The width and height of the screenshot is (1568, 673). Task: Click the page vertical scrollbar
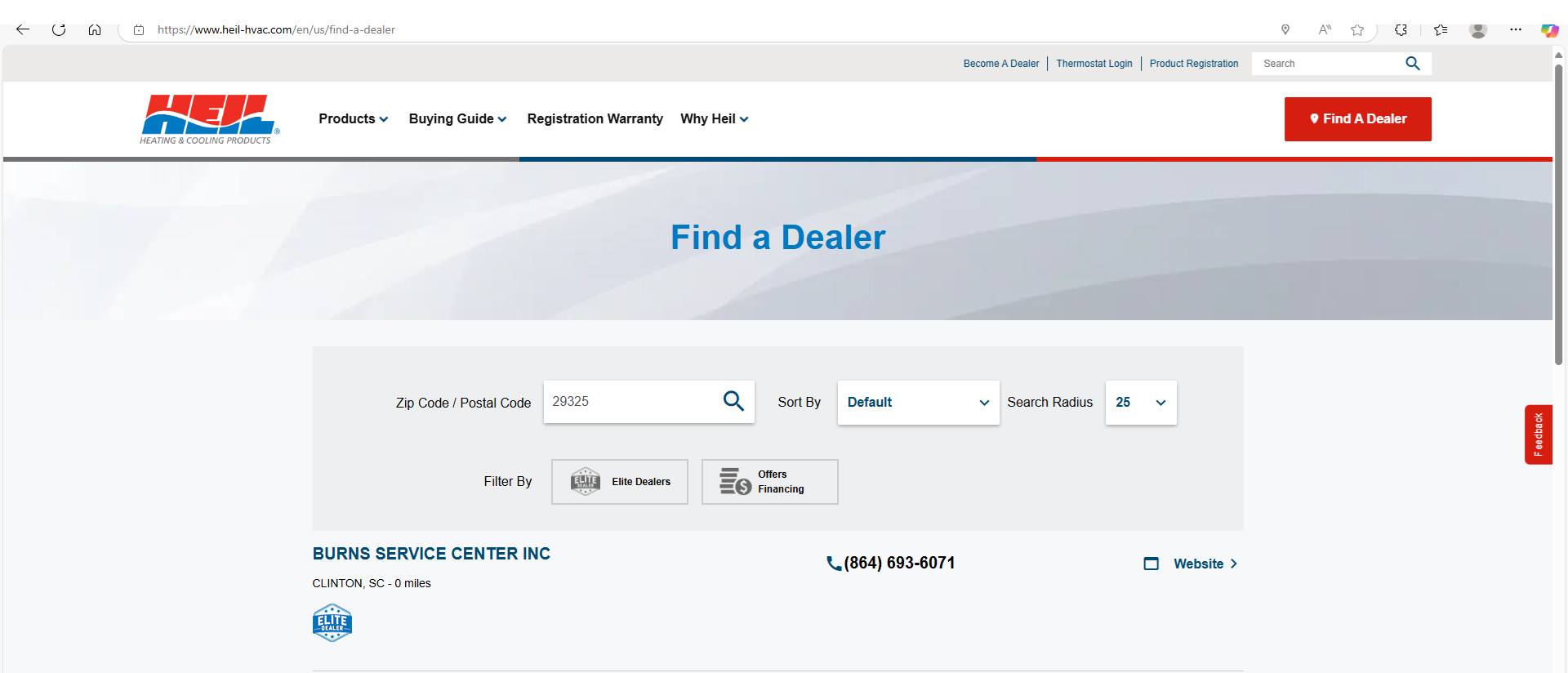point(1559,214)
